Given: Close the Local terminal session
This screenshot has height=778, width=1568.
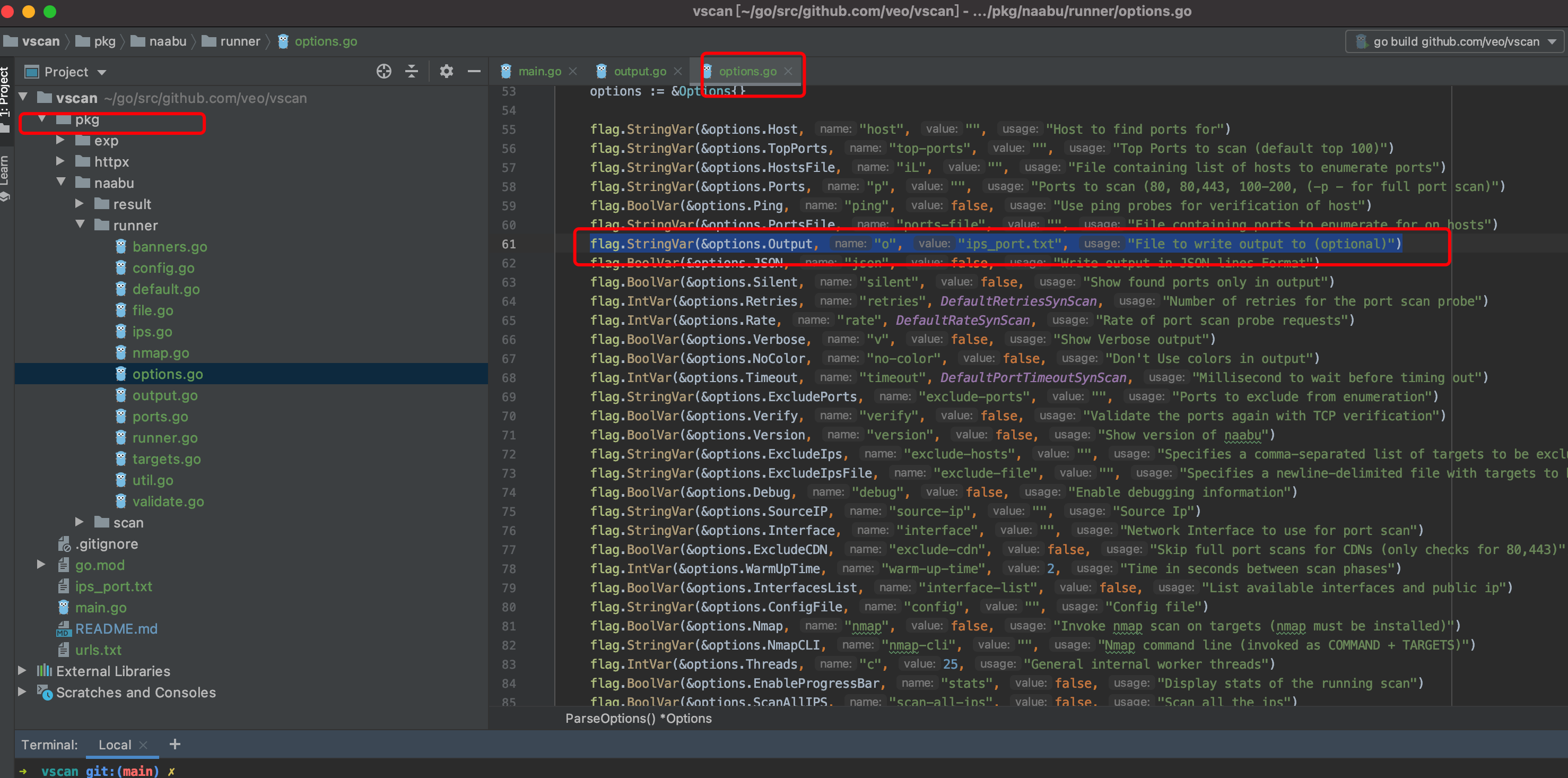Looking at the screenshot, I should 143,745.
